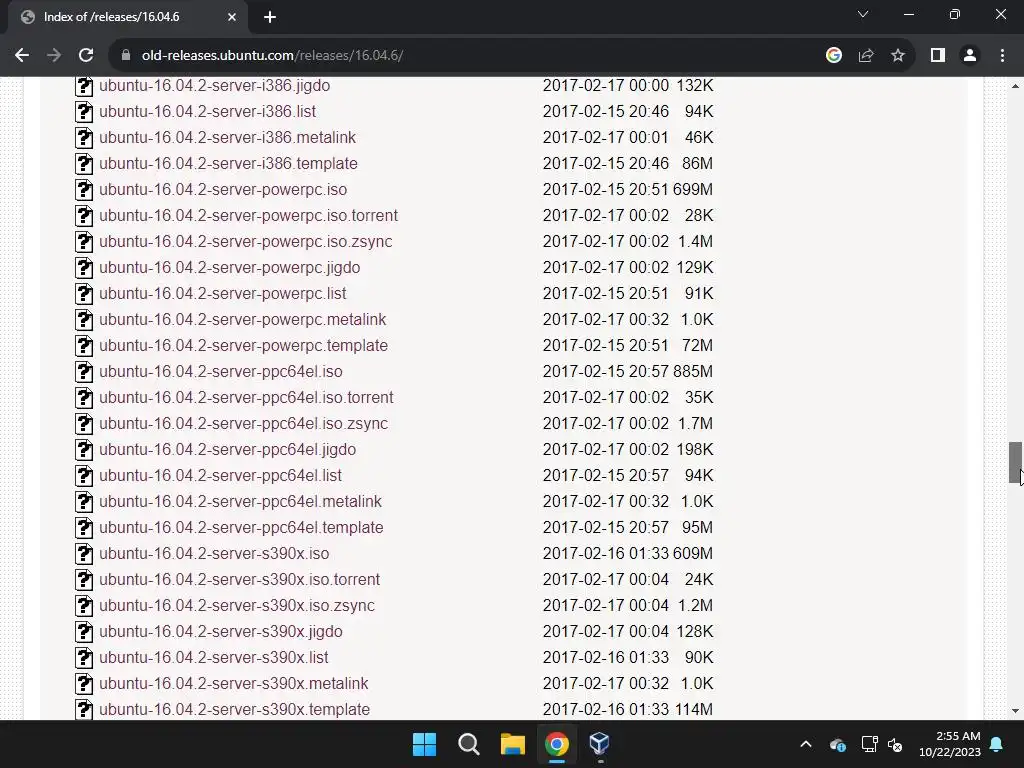
Task: Open ubuntu-16.04.2-server-i386.template link
Action: point(228,163)
